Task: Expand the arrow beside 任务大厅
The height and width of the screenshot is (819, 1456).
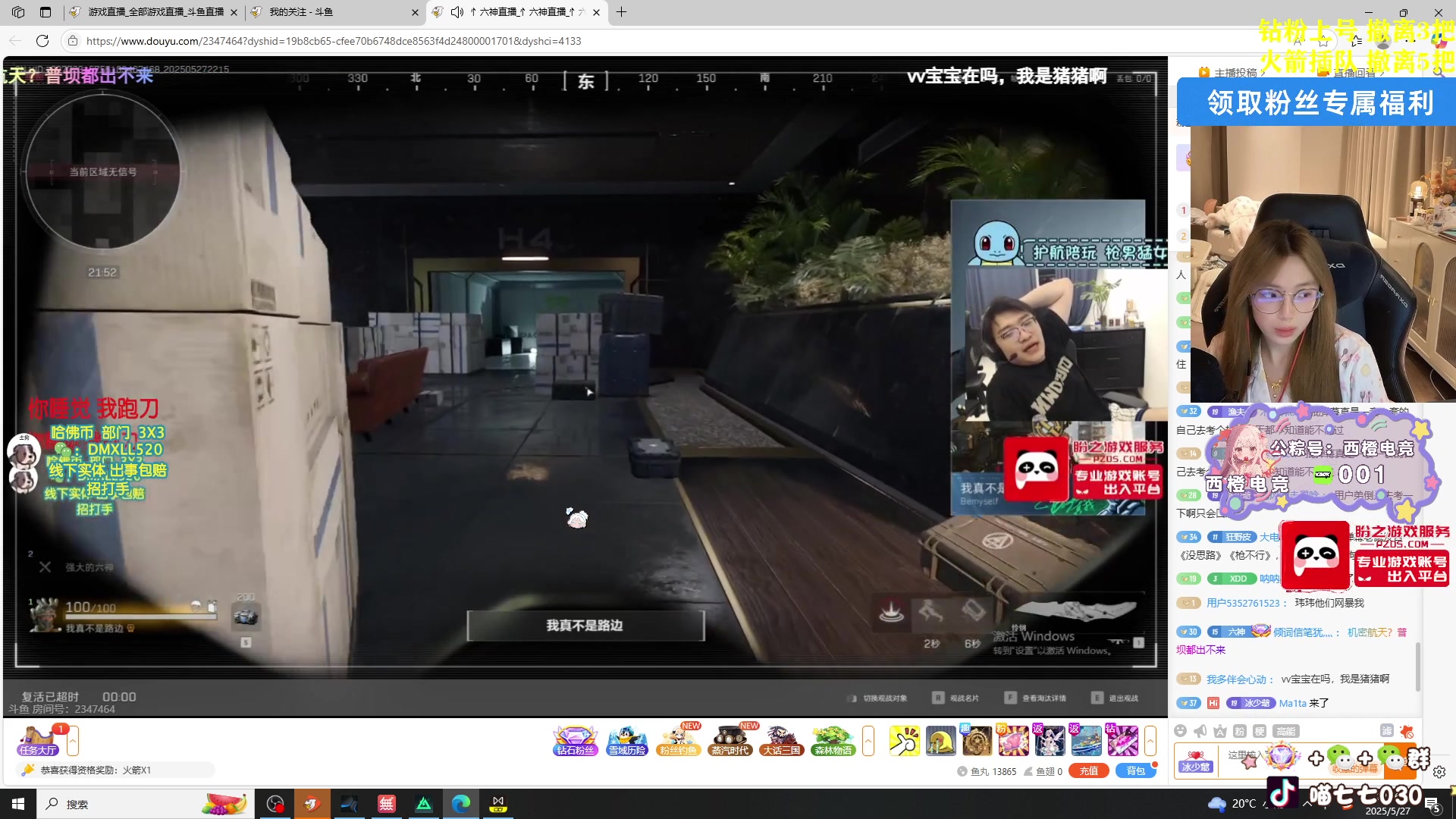Action: click(x=73, y=740)
